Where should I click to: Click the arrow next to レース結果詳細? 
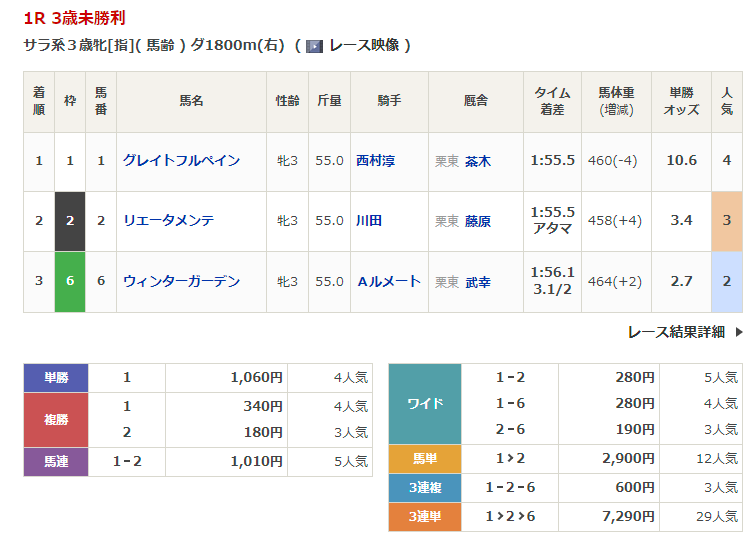point(739,332)
